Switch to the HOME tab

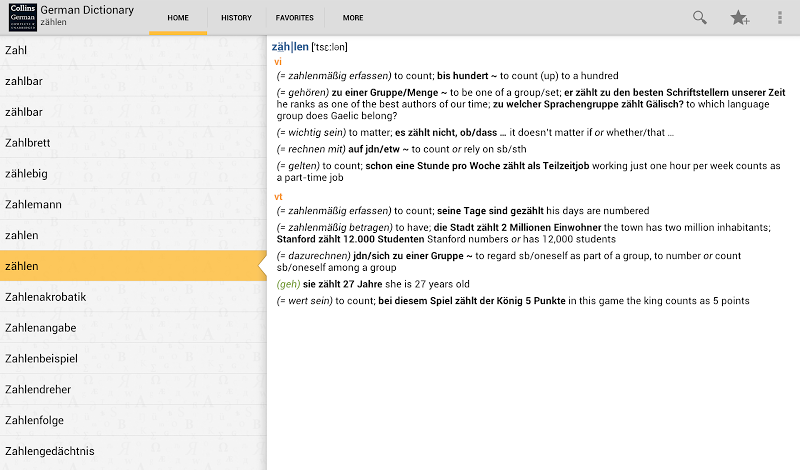[178, 18]
